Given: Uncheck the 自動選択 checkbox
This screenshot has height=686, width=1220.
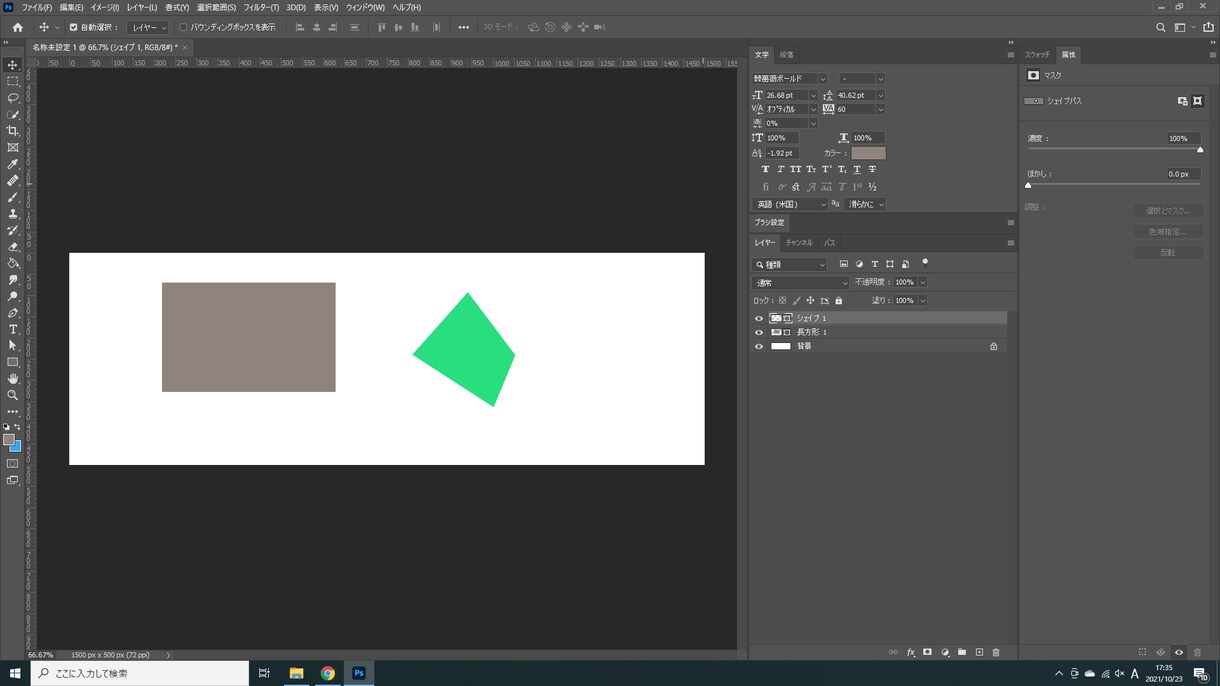Looking at the screenshot, I should (73, 27).
